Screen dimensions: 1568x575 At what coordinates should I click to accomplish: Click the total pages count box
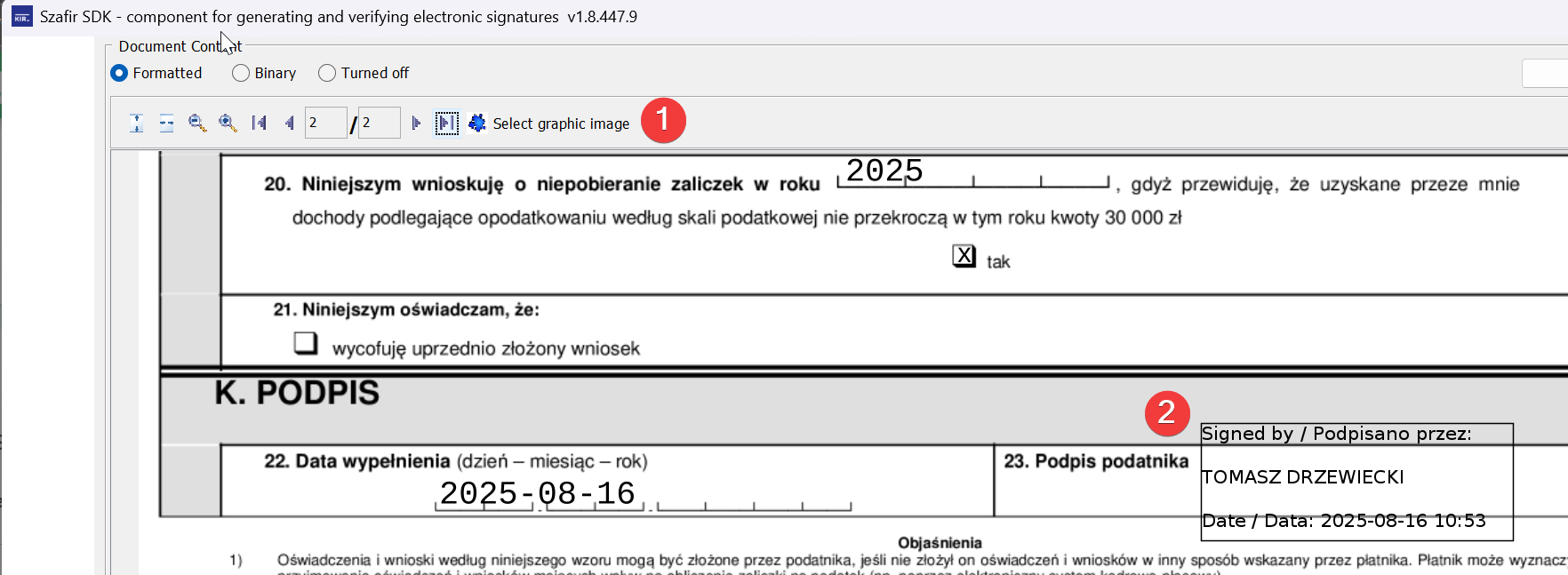coord(379,124)
